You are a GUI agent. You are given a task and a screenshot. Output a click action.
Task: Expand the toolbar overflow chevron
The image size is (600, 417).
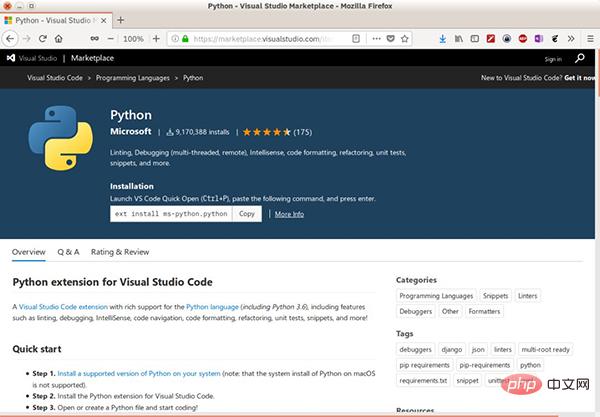click(x=571, y=39)
